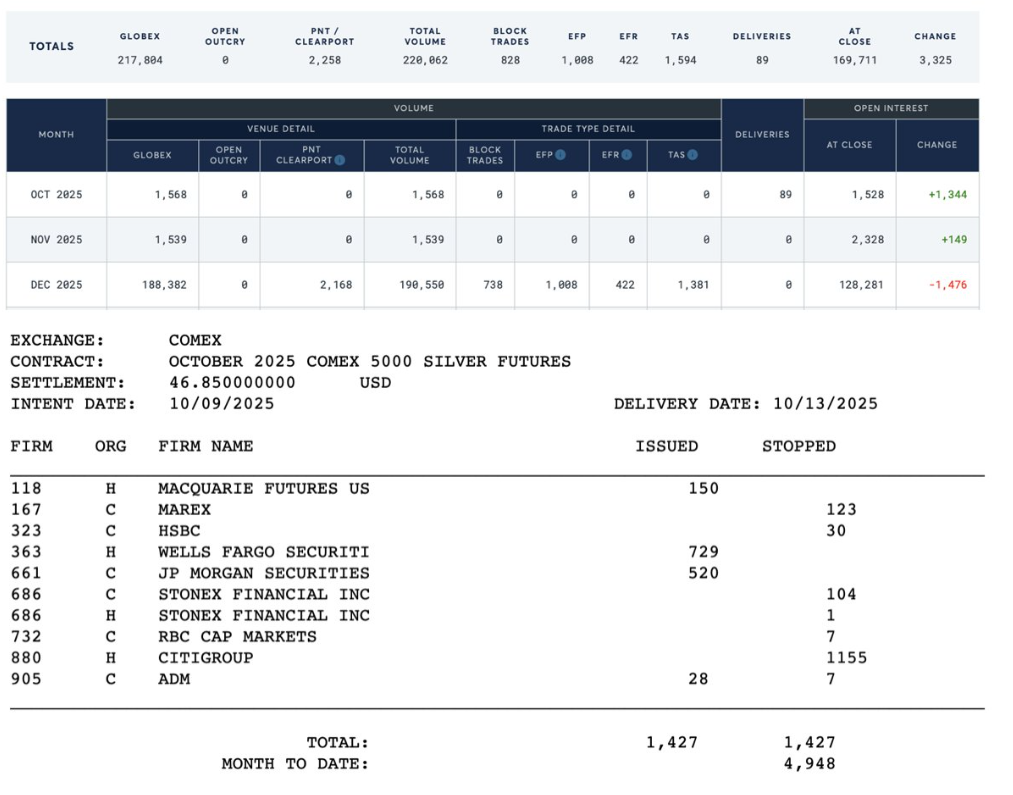Select the Trade Type Detail header group
Viewport: 1013px width, 795px height.
(588, 129)
